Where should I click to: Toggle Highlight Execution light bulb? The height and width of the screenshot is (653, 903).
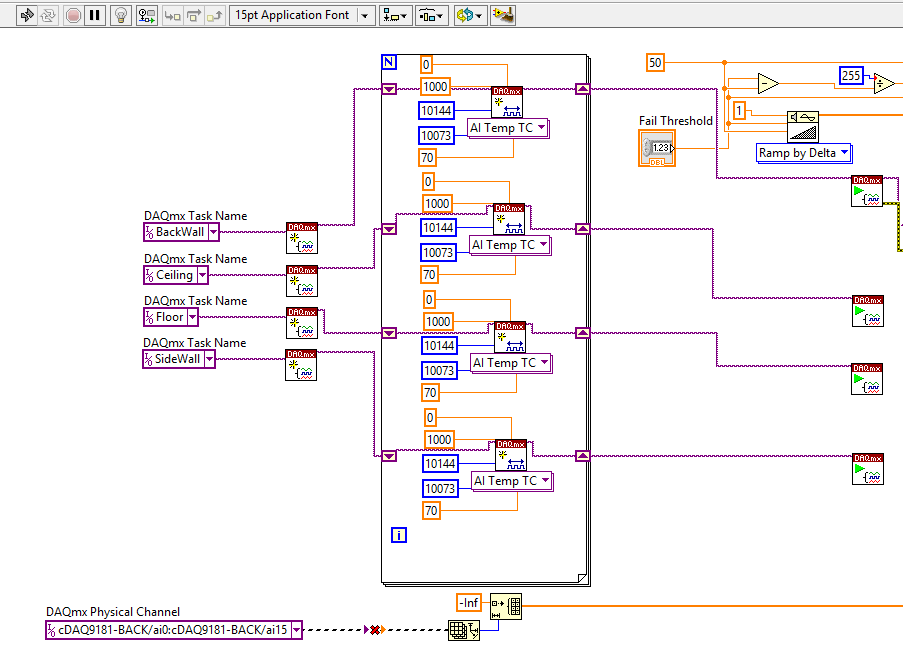click(121, 16)
